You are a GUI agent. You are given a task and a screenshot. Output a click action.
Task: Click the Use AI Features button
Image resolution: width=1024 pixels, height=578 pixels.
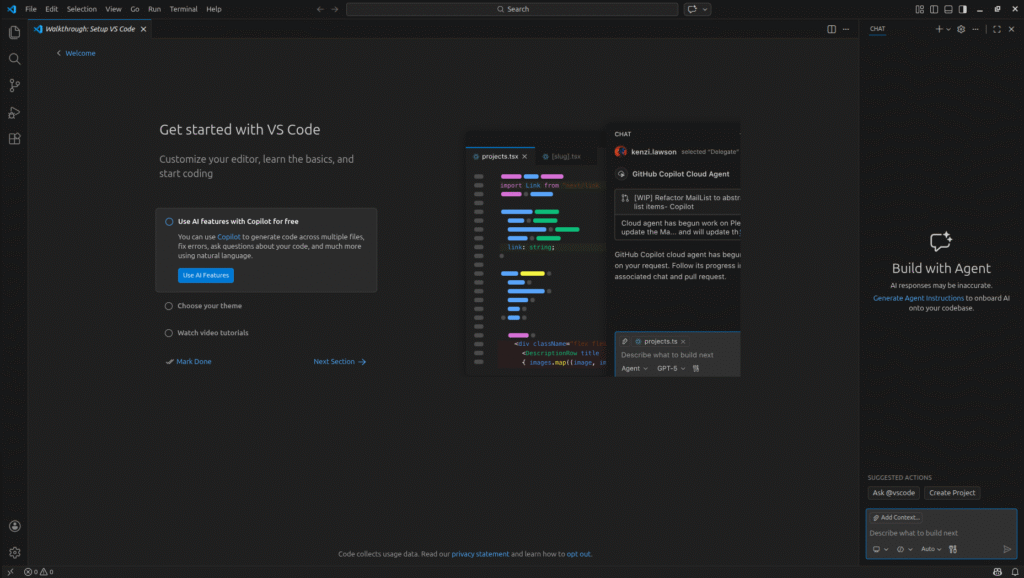(x=205, y=275)
